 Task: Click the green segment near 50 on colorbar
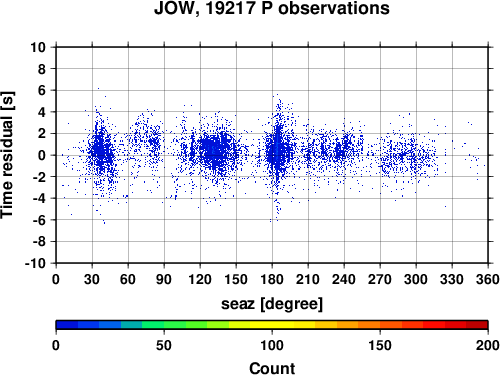164,325
